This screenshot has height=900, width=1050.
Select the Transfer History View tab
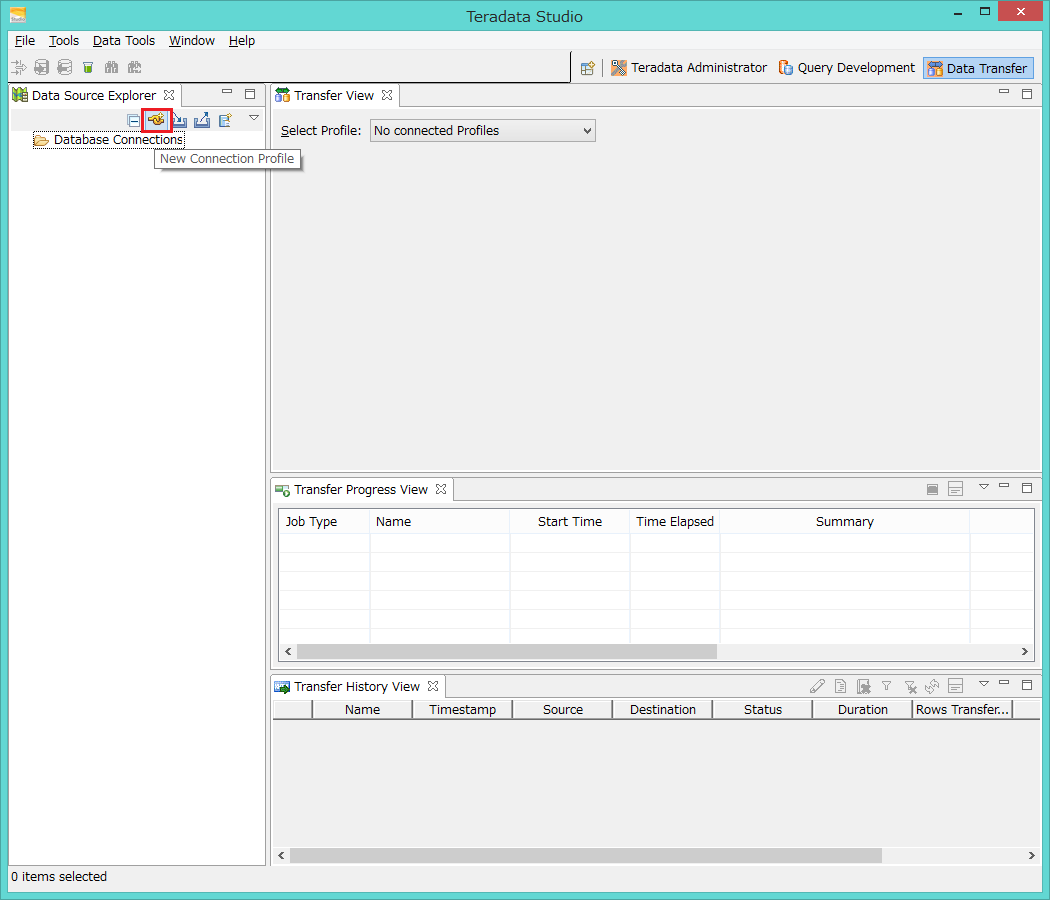click(357, 686)
